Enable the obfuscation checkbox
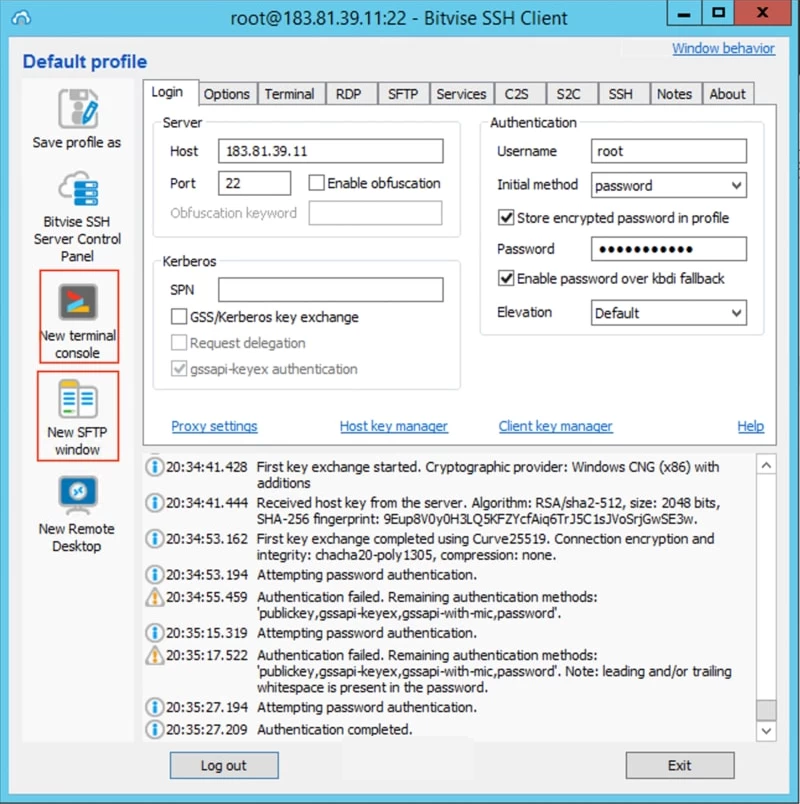 point(316,183)
